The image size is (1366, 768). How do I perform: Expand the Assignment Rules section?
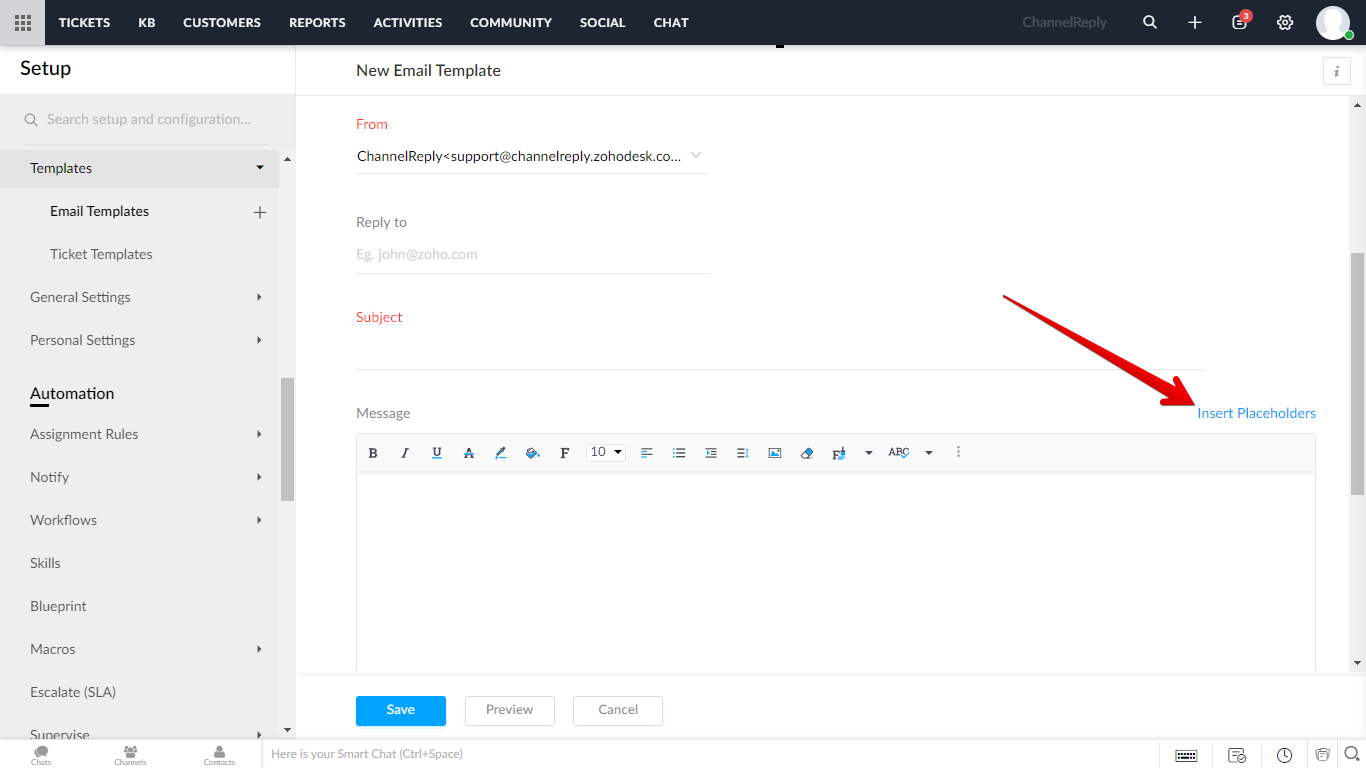259,434
